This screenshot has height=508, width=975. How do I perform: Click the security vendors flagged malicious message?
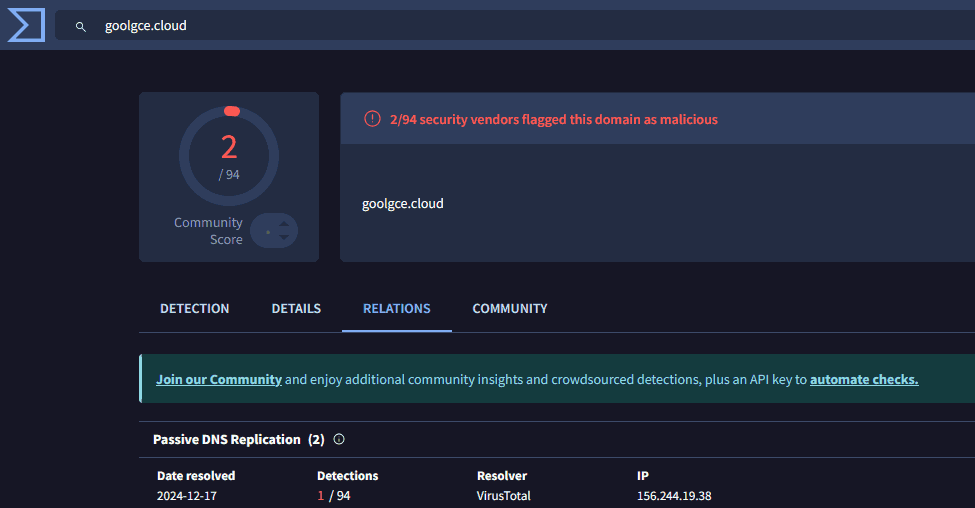tap(553, 119)
